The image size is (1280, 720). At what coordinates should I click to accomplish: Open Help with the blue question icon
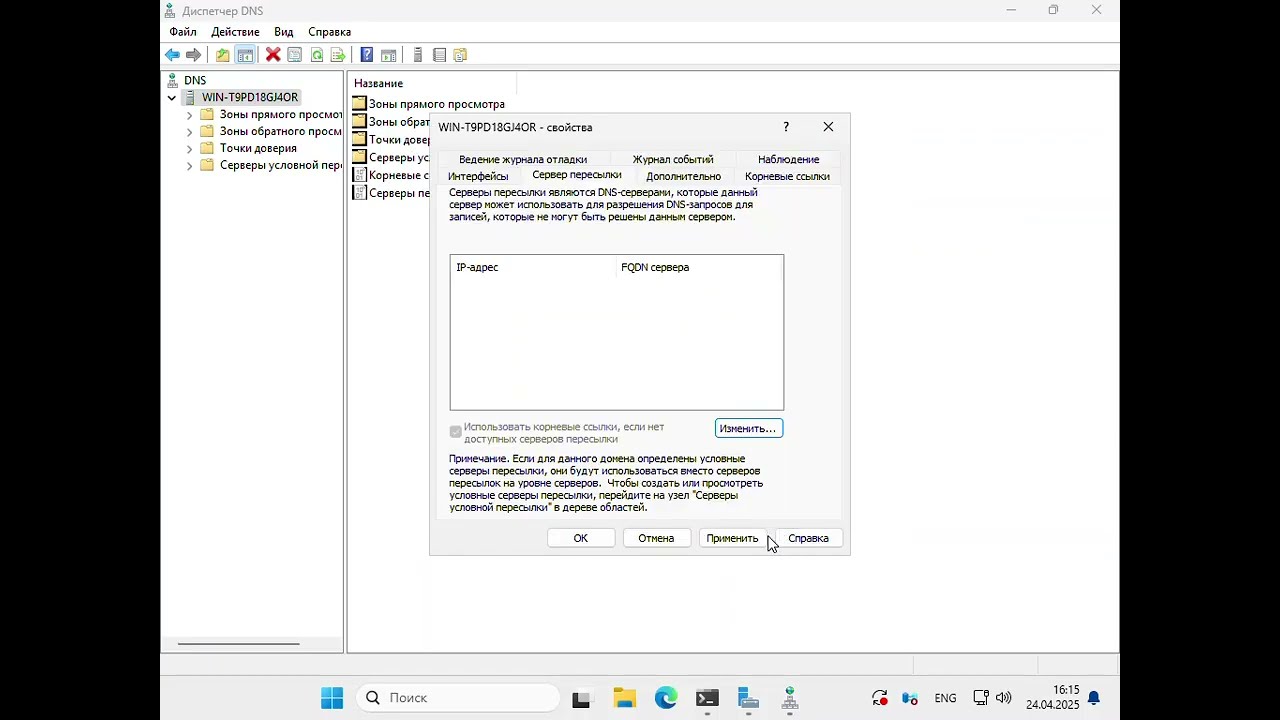(367, 55)
